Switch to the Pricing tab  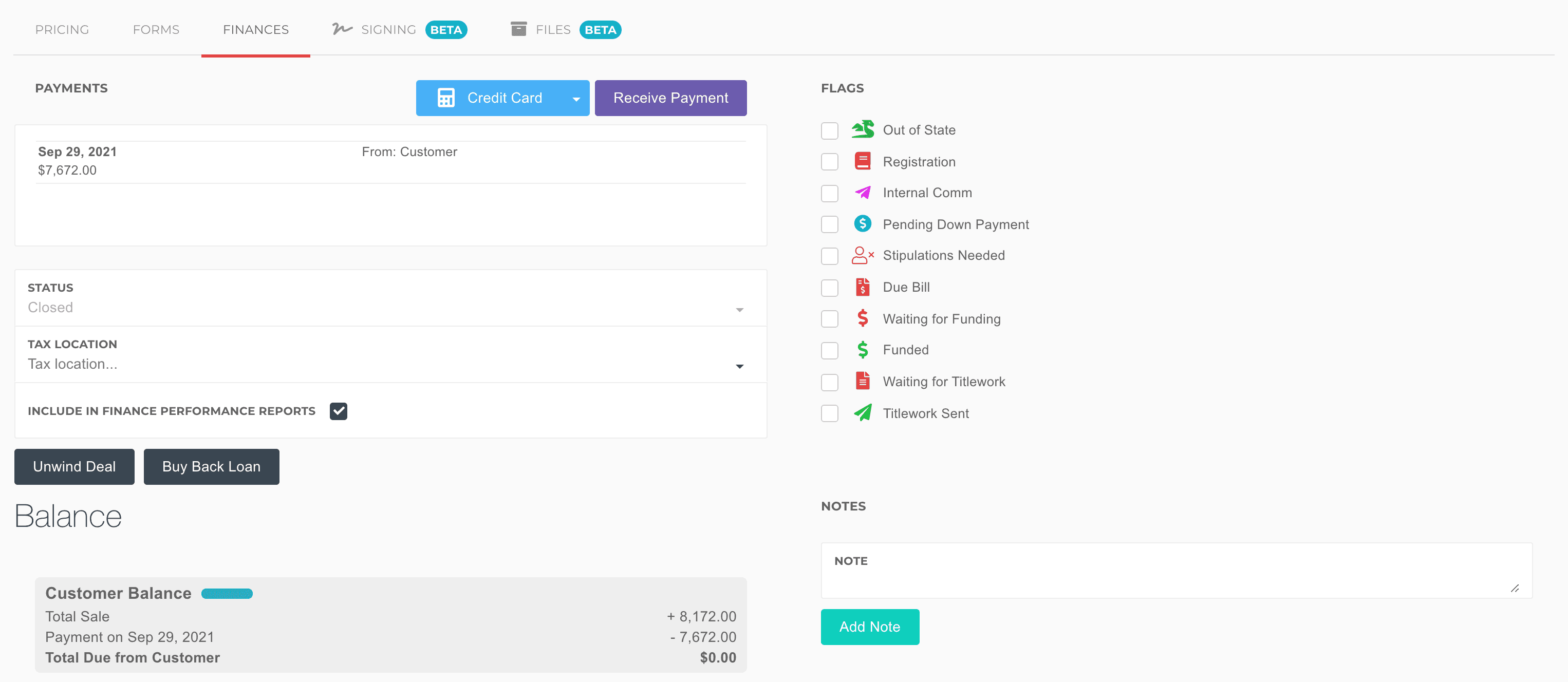pos(62,29)
